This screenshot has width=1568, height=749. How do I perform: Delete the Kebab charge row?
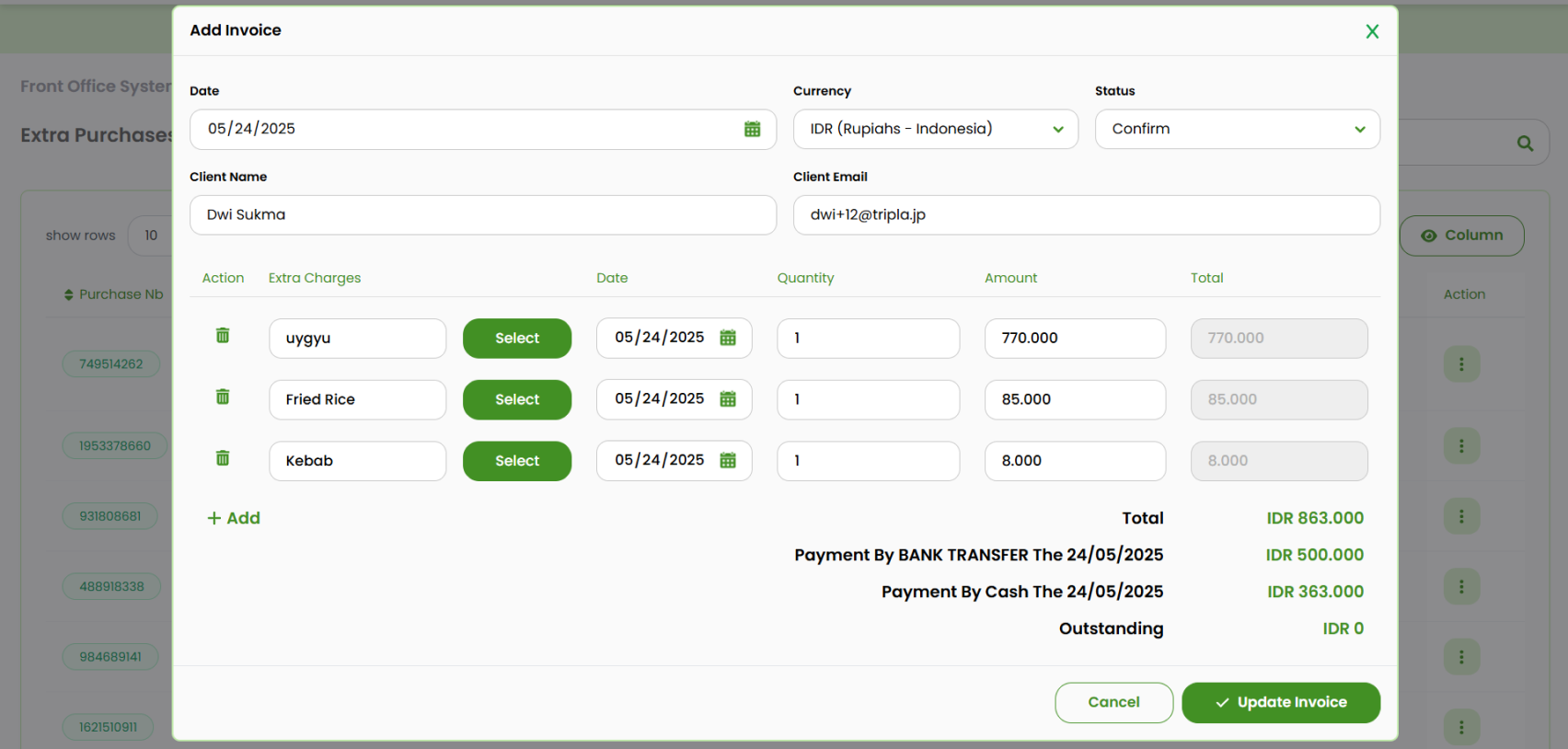[223, 457]
